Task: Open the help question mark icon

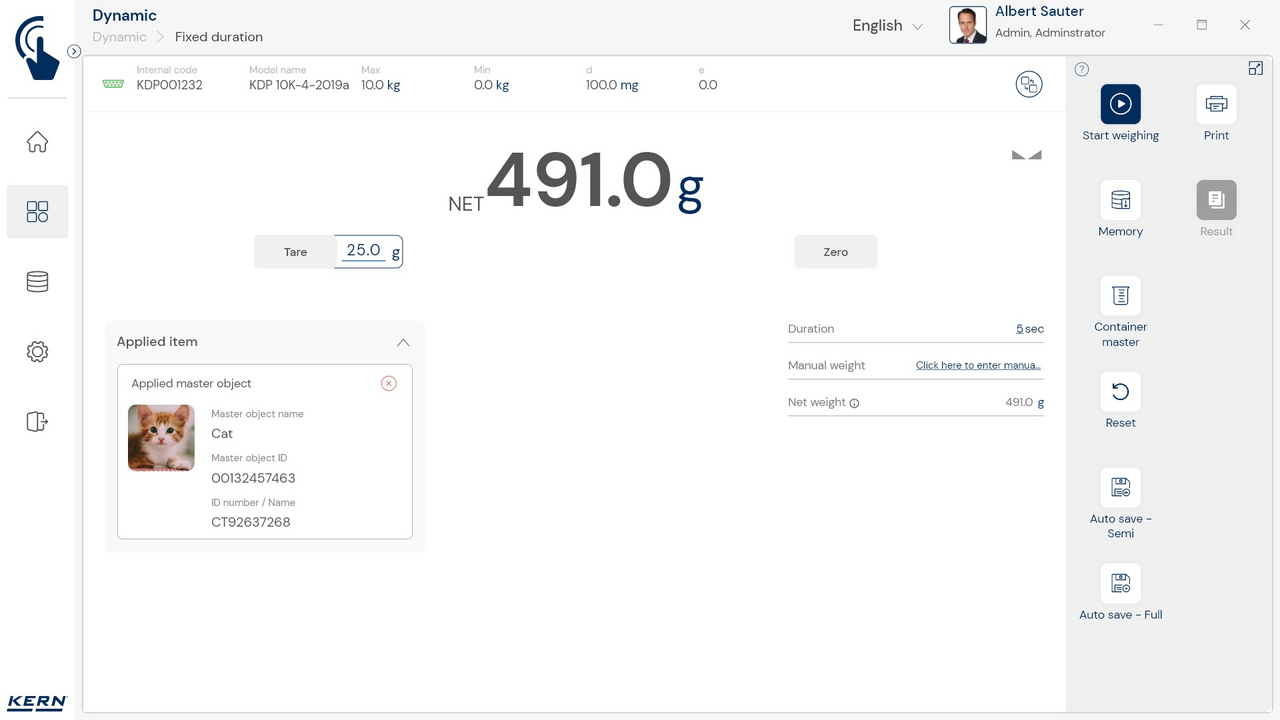Action: click(x=1082, y=69)
